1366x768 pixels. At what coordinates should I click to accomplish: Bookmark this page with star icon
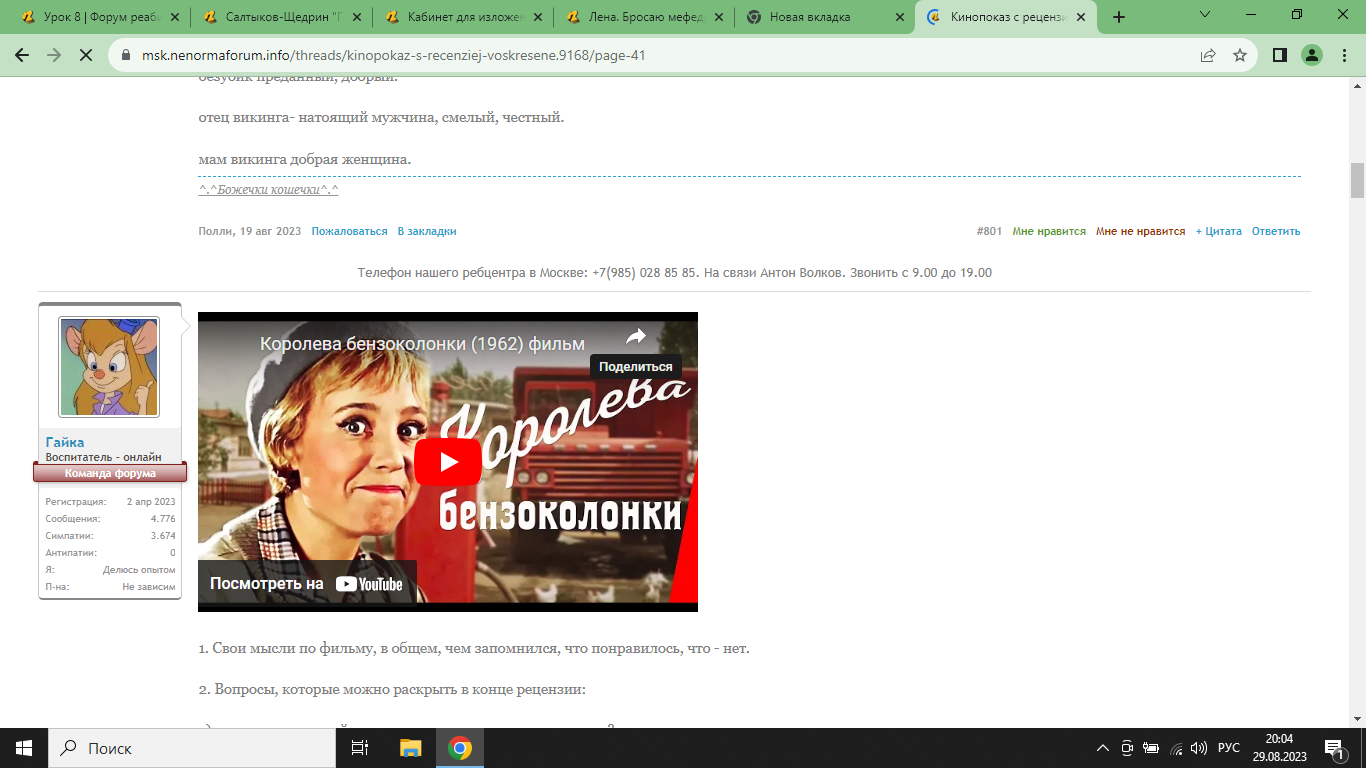[1240, 56]
